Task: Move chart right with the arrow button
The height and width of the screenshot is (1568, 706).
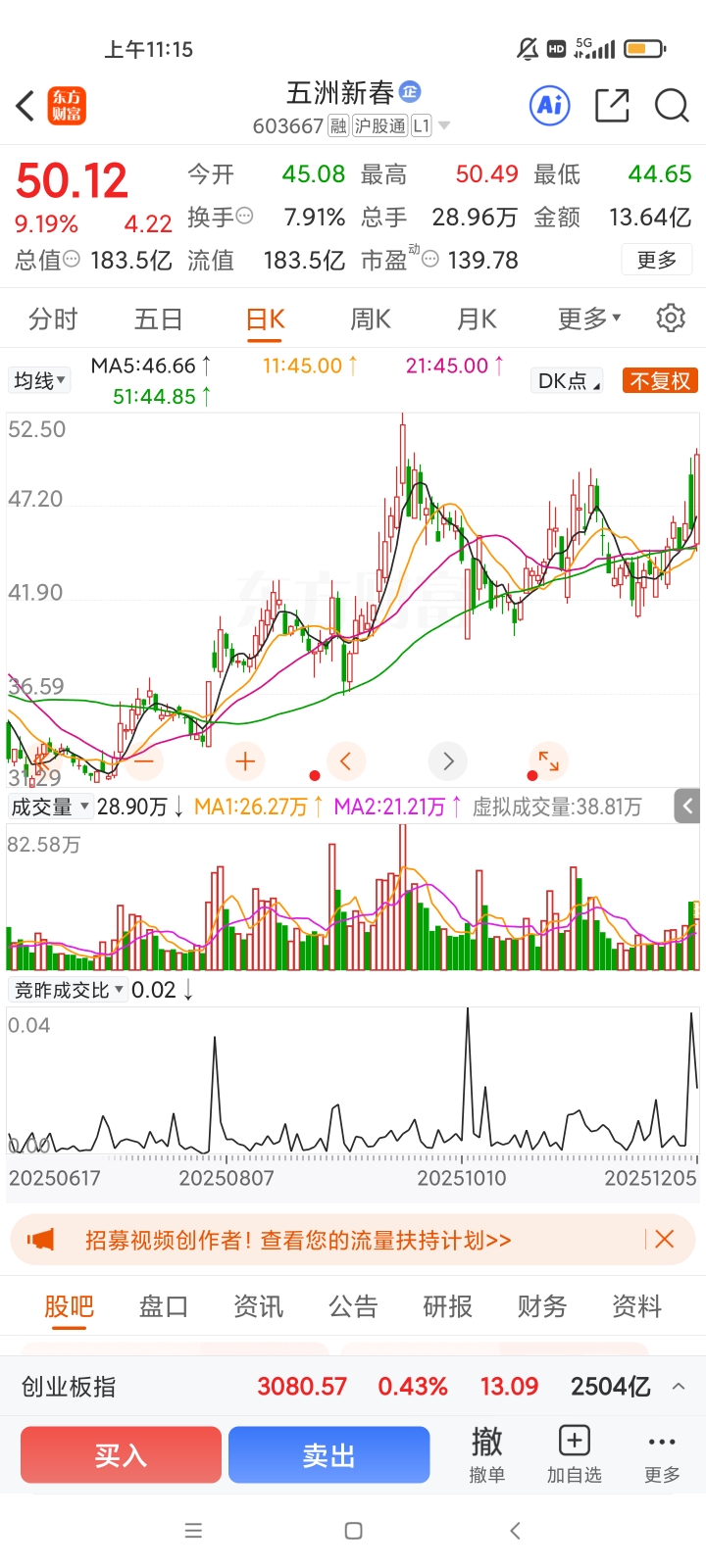Action: click(x=448, y=760)
